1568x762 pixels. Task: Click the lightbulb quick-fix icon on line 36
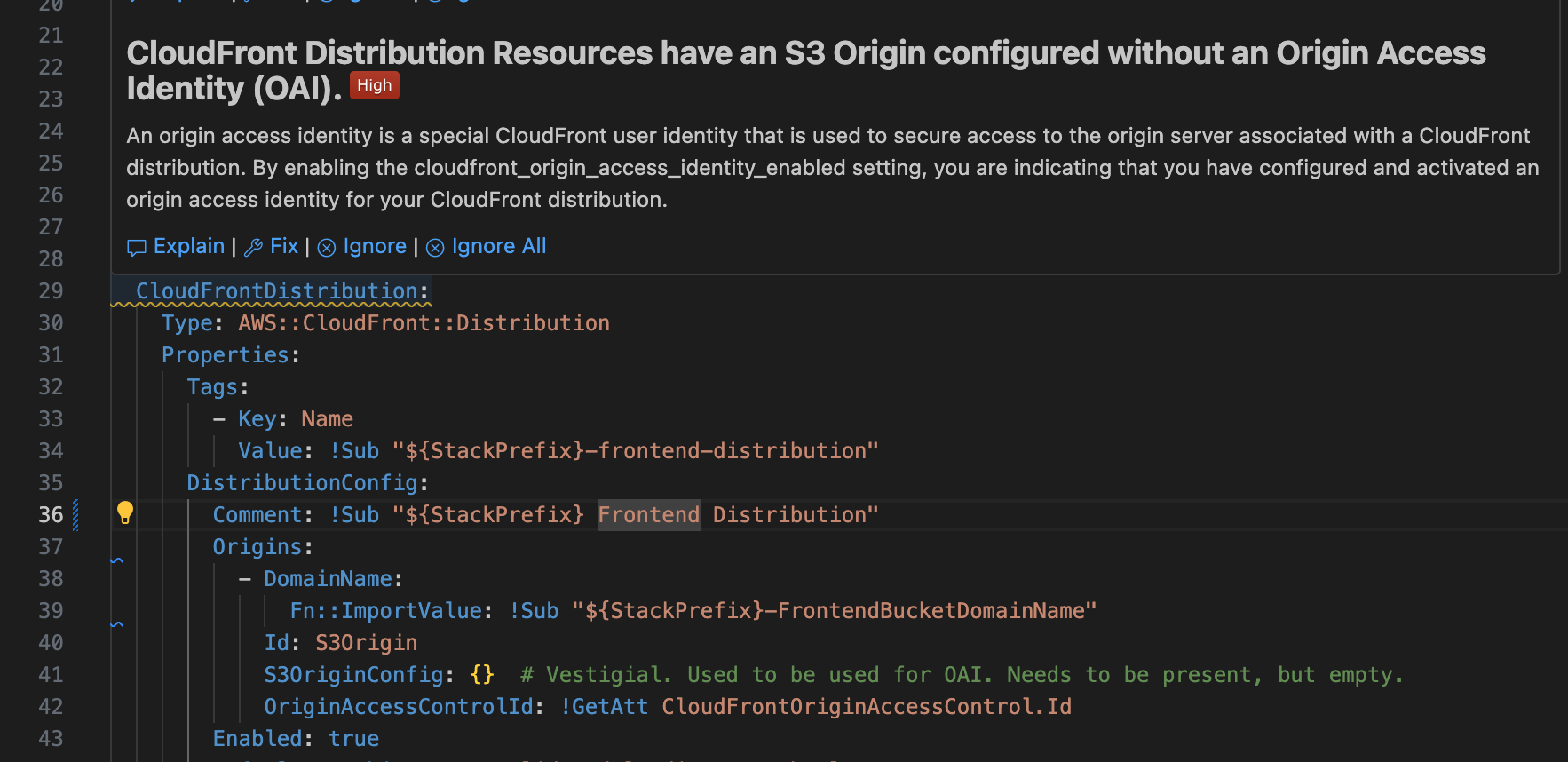click(124, 512)
